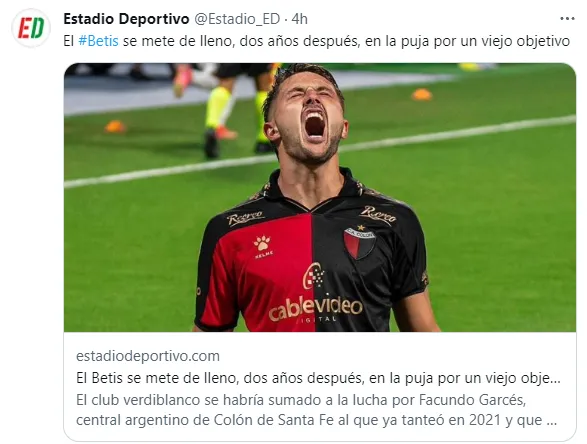Open the three-dot more options menu
This screenshot has height=444, width=587.
click(x=567, y=19)
